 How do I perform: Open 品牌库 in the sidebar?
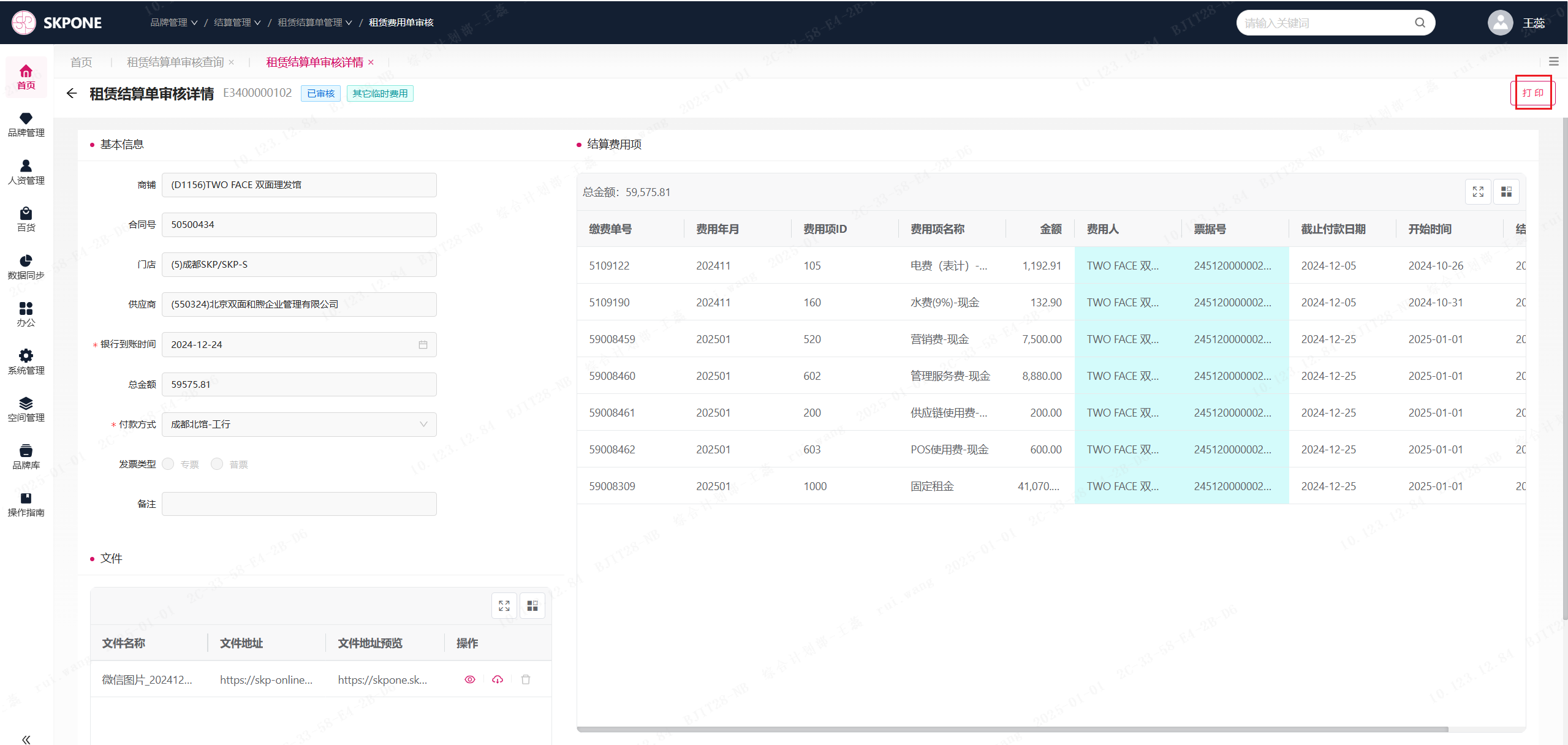click(x=26, y=457)
